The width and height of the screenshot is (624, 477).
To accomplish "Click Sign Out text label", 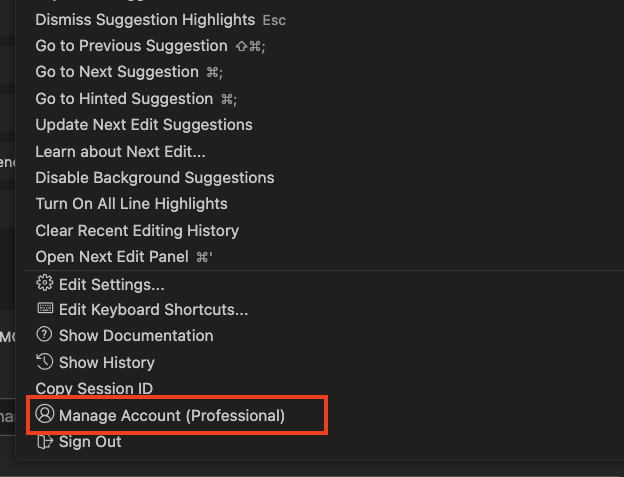I will pyautogui.click(x=90, y=442).
